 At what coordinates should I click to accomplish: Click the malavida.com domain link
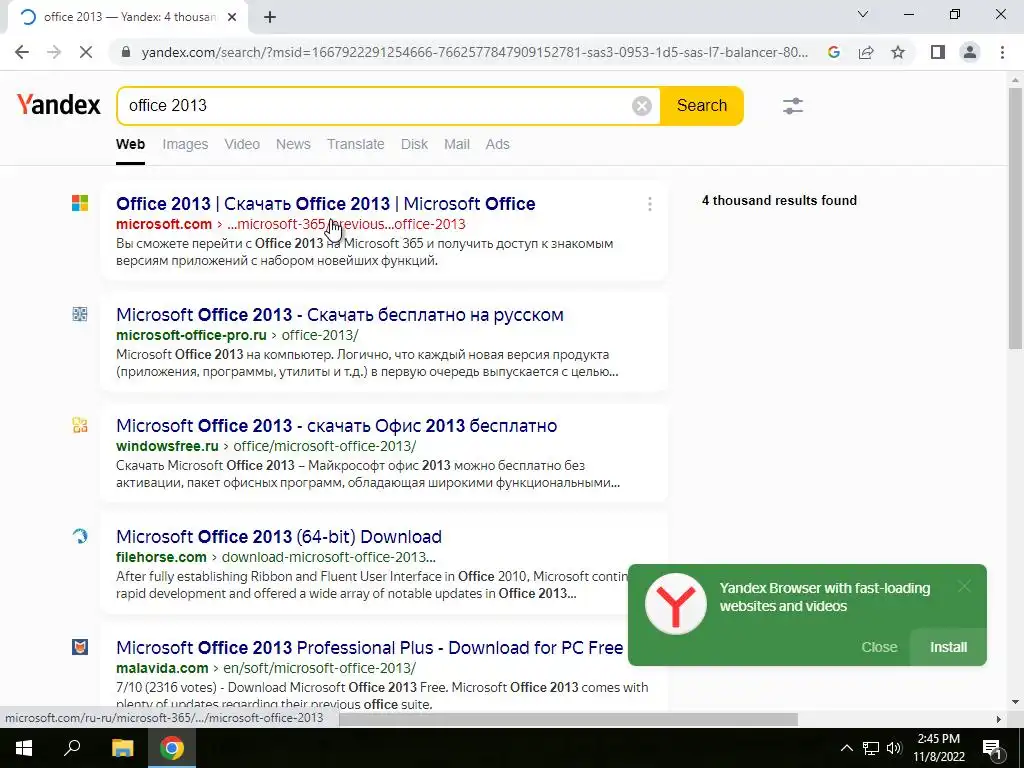tap(163, 668)
